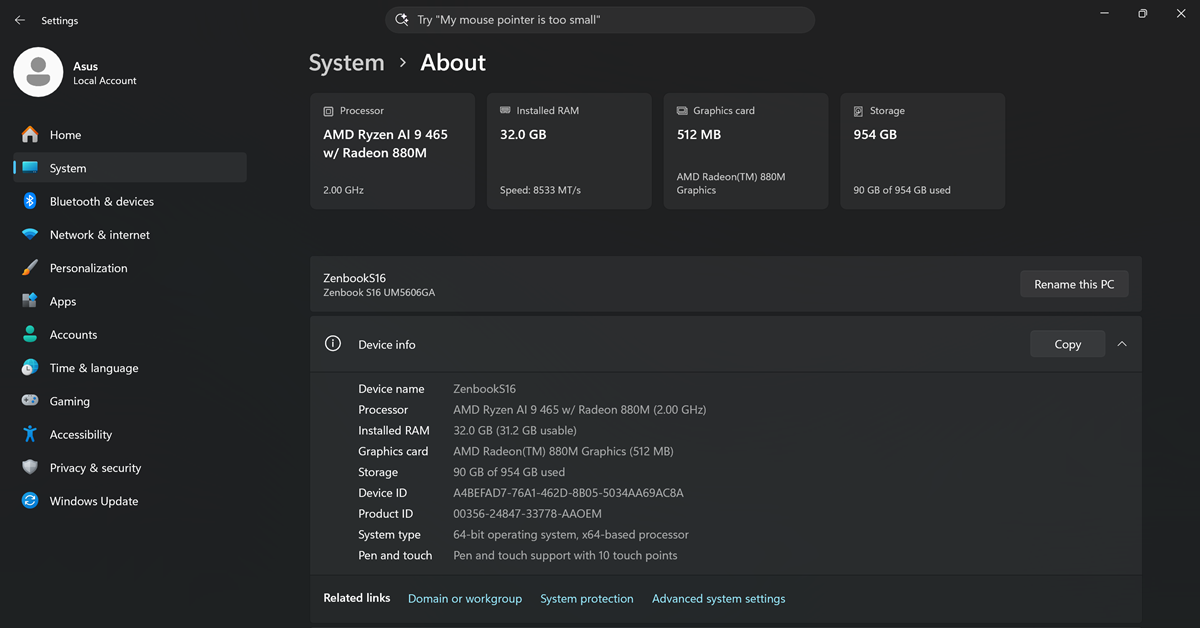The height and width of the screenshot is (628, 1200).
Task: Open Windows Update page
Action: point(130,501)
